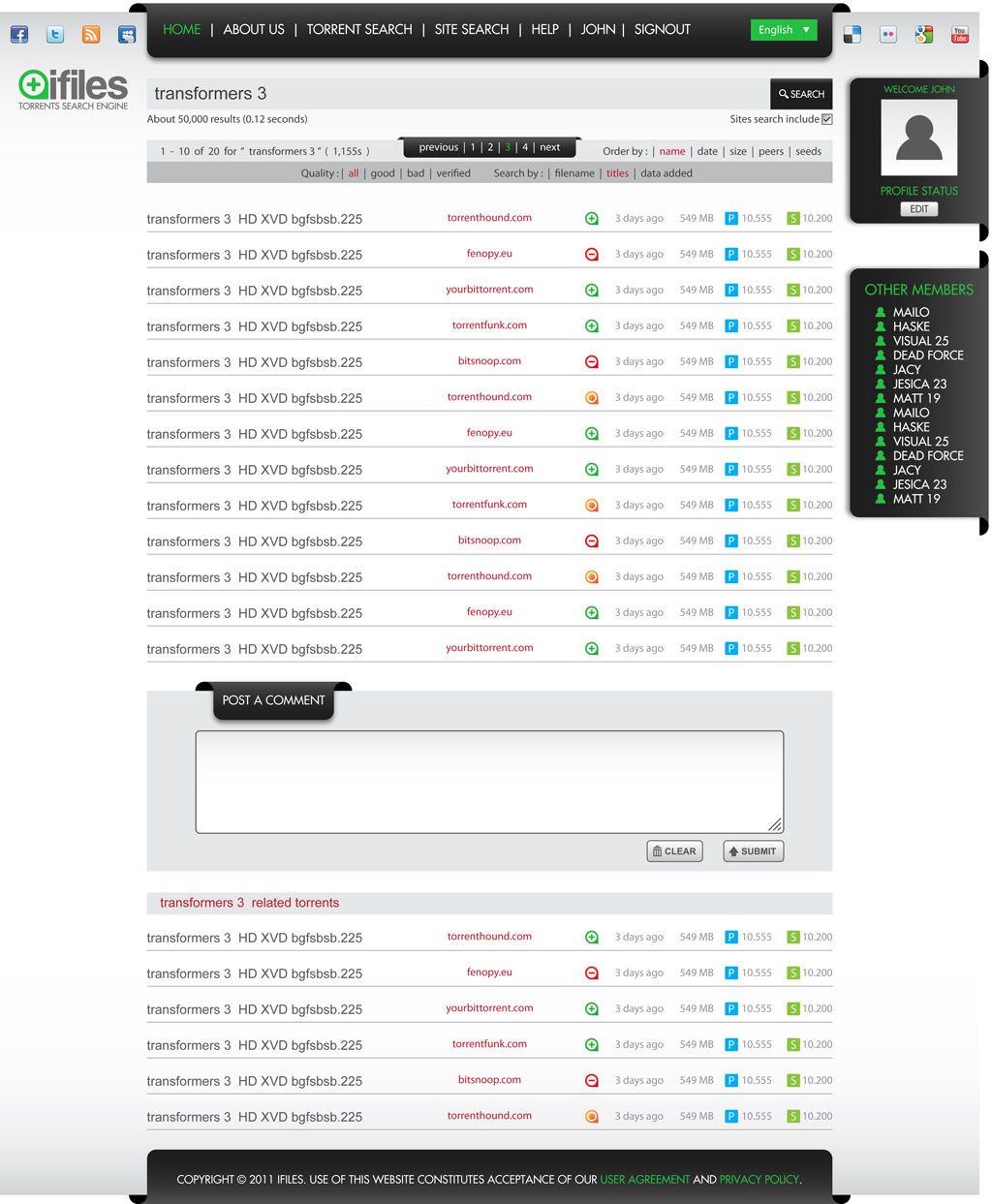Go to results page 4
This screenshot has width=992, height=1204.
(x=525, y=147)
